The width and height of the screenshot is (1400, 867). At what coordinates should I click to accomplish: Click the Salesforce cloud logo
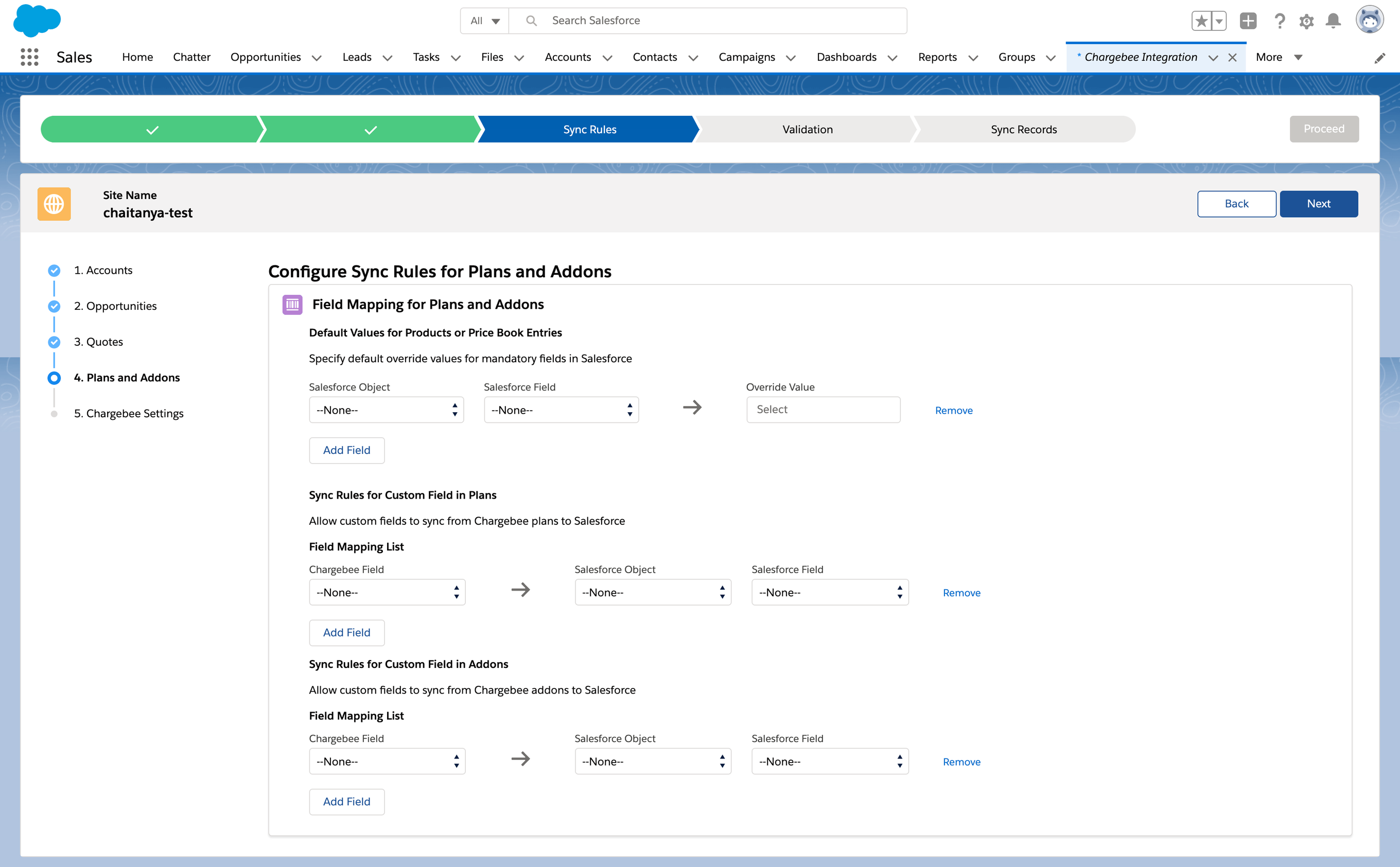(x=37, y=20)
